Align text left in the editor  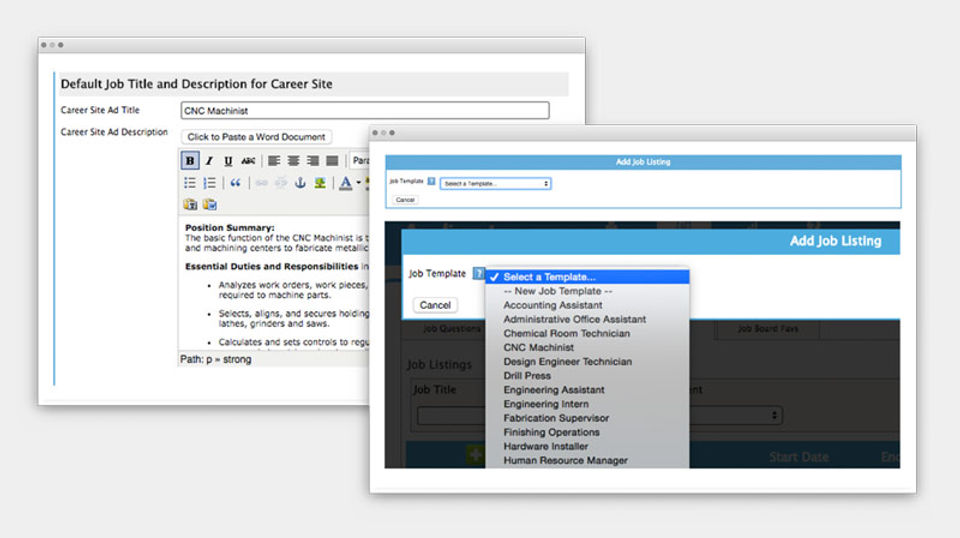click(274, 160)
